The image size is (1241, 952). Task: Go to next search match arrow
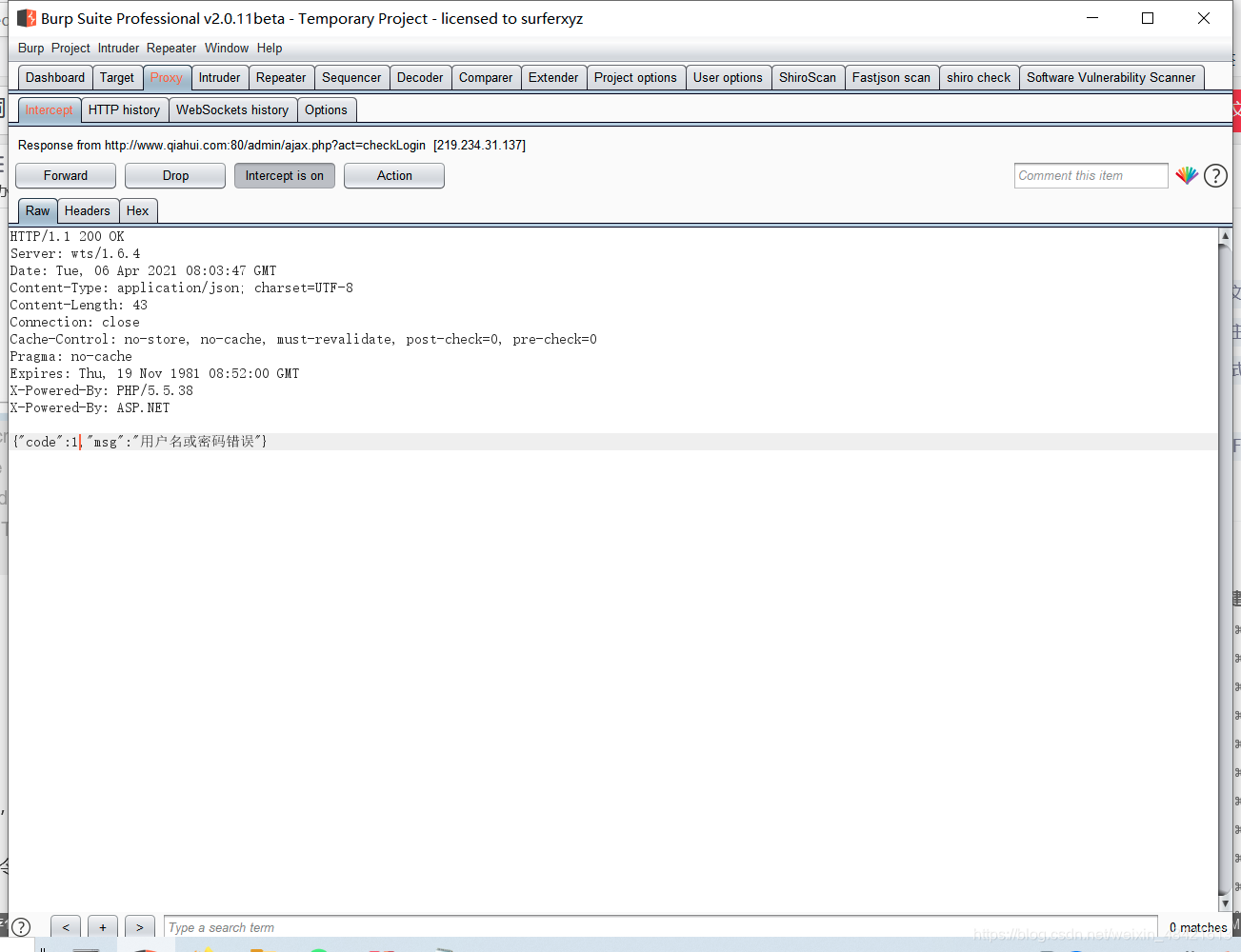(x=140, y=927)
